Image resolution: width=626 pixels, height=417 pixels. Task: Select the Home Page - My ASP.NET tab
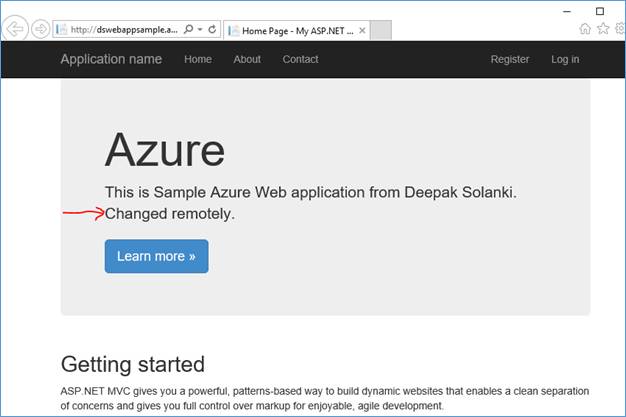(292, 30)
